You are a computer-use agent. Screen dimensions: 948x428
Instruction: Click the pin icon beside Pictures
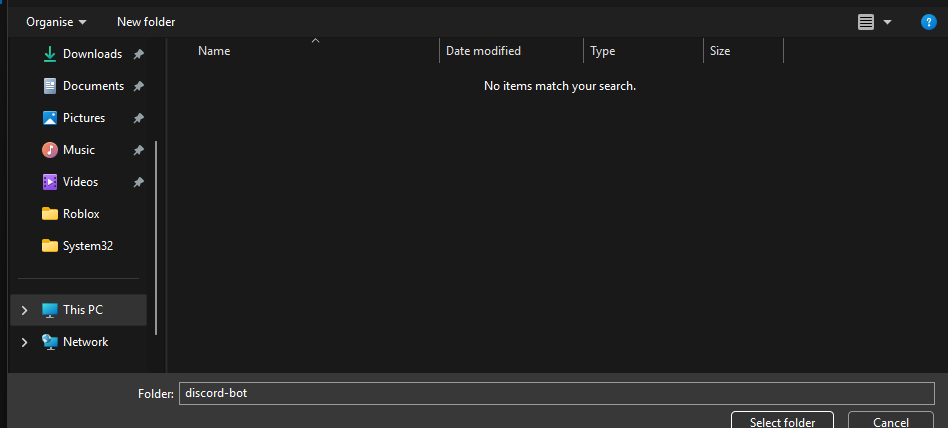click(x=138, y=118)
